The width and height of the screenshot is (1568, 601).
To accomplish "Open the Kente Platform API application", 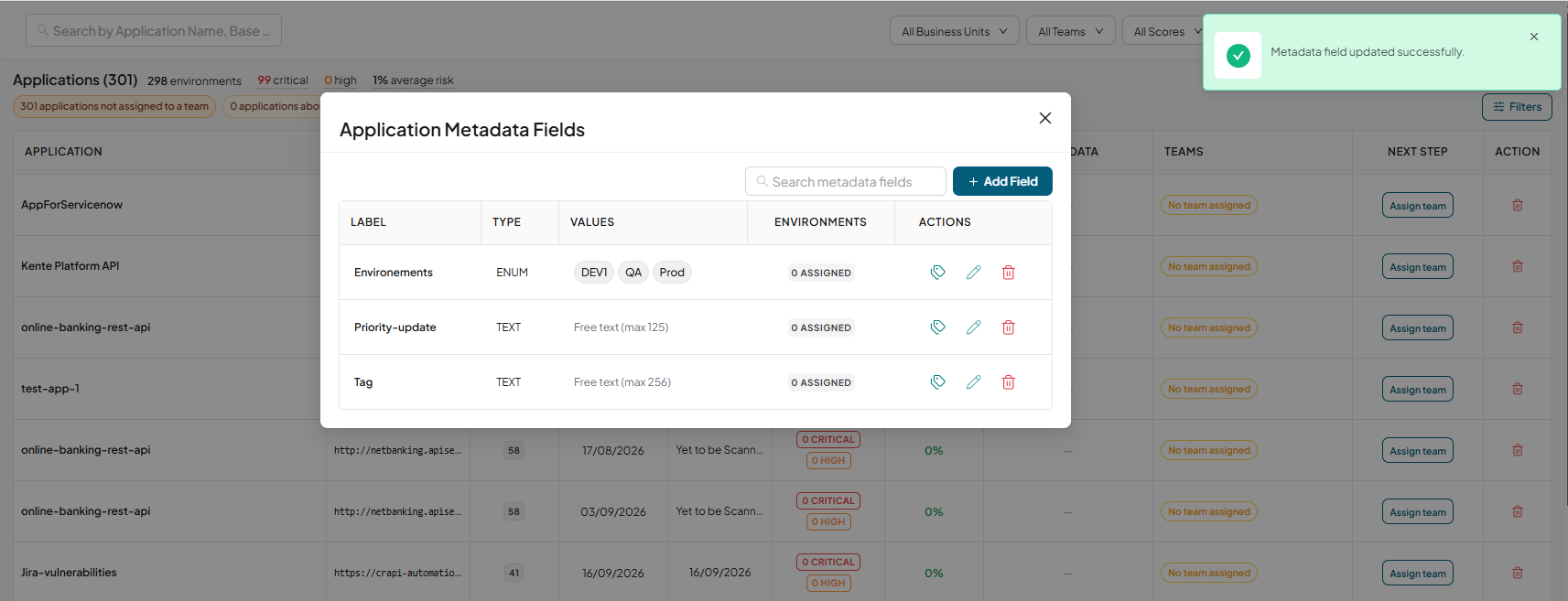I will [x=70, y=266].
